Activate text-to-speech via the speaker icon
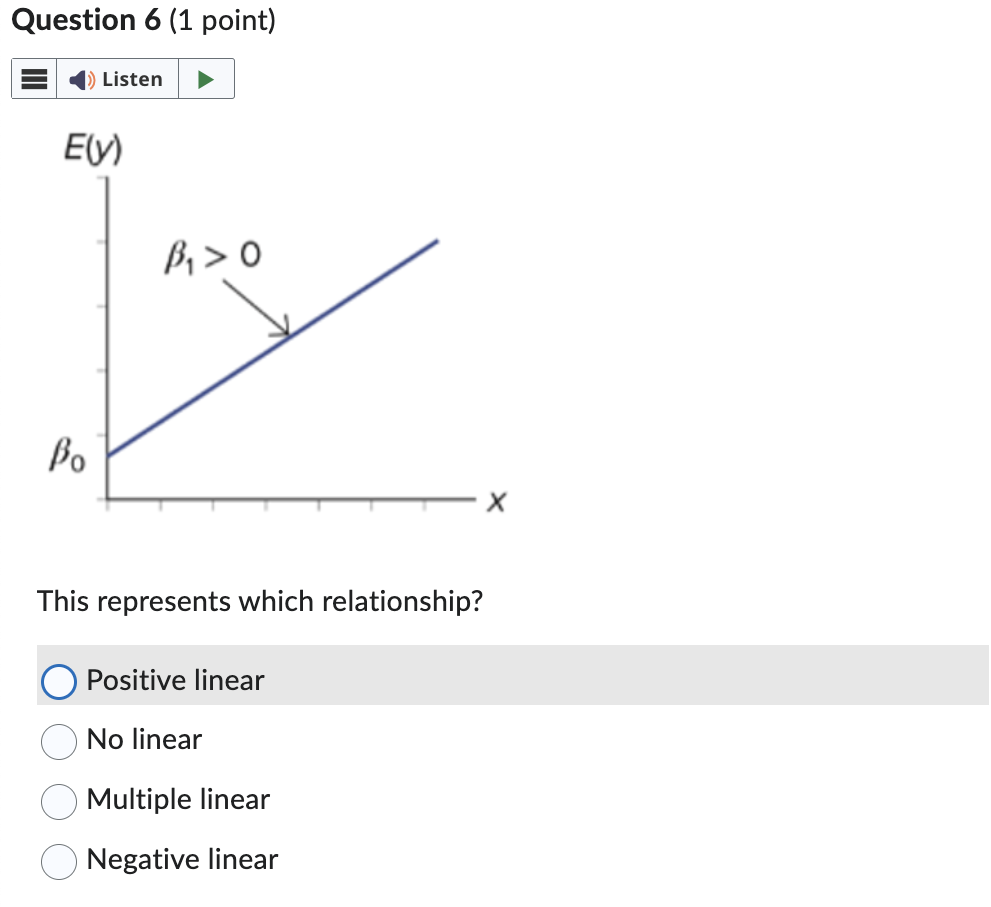 [x=80, y=78]
